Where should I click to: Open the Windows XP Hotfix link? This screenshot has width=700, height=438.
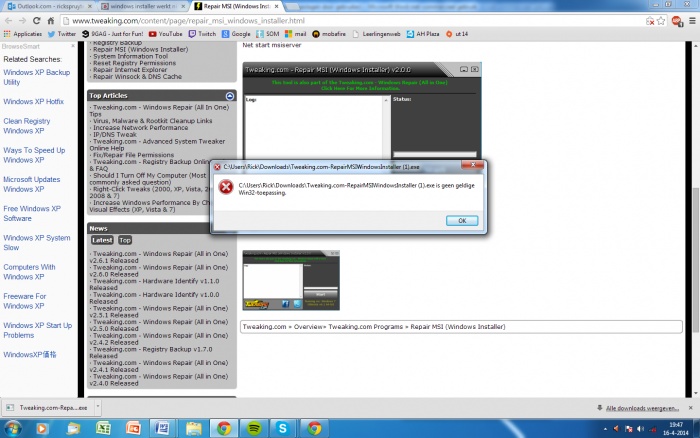coord(33,101)
